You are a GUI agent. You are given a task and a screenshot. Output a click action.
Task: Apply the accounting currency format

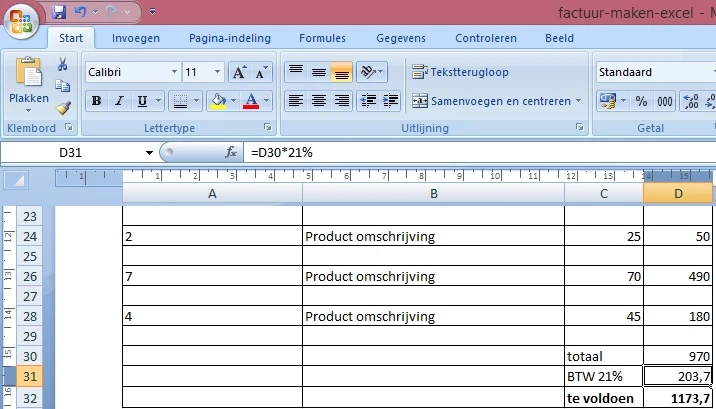tap(608, 101)
